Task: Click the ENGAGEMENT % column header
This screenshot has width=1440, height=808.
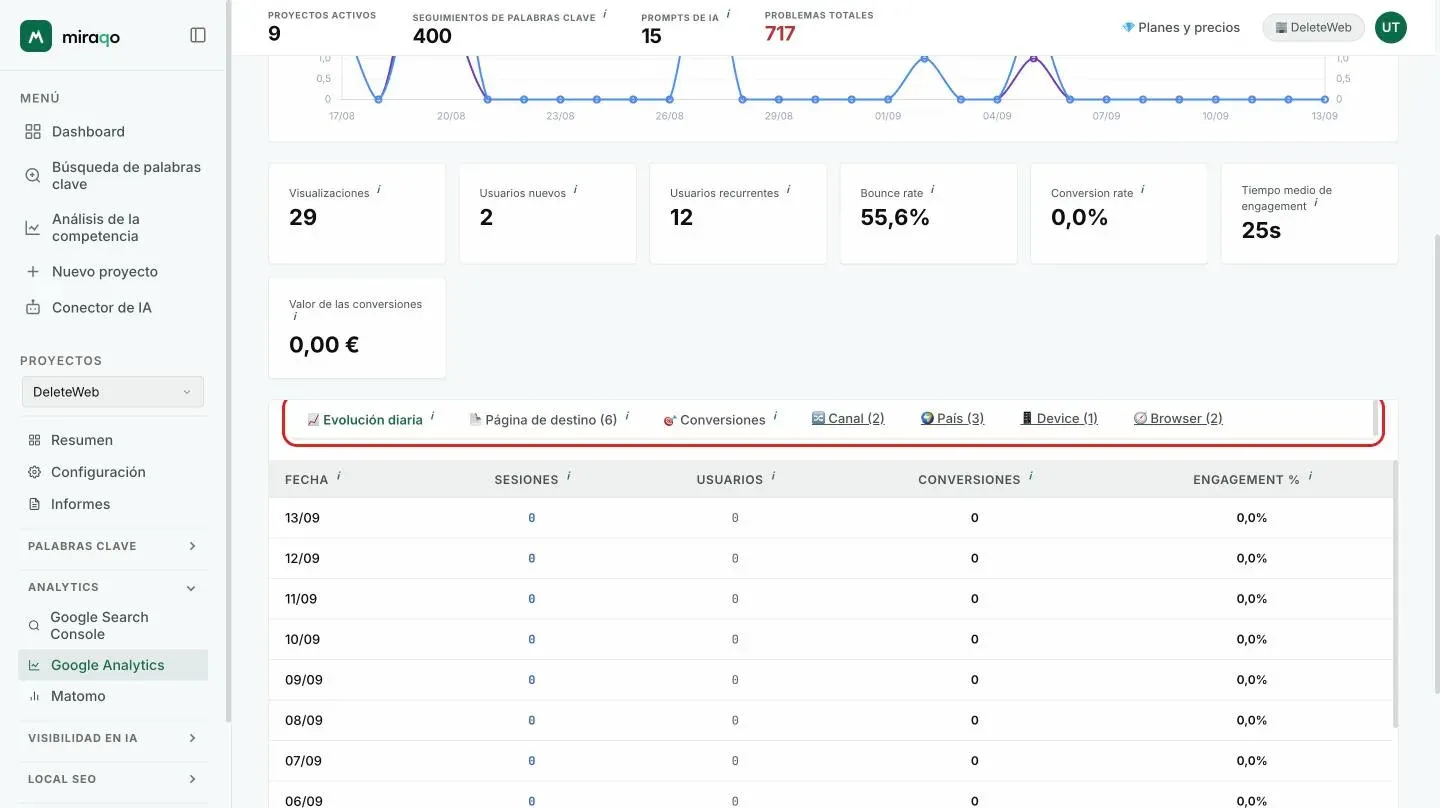Action: pos(1246,480)
